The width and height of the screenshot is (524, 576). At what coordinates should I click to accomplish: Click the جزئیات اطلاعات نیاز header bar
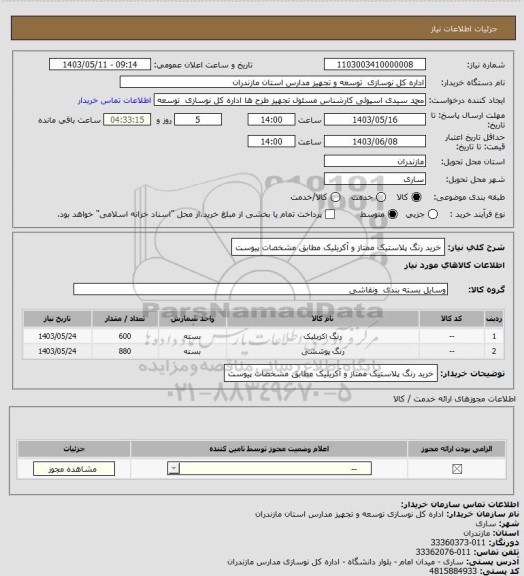(x=263, y=28)
